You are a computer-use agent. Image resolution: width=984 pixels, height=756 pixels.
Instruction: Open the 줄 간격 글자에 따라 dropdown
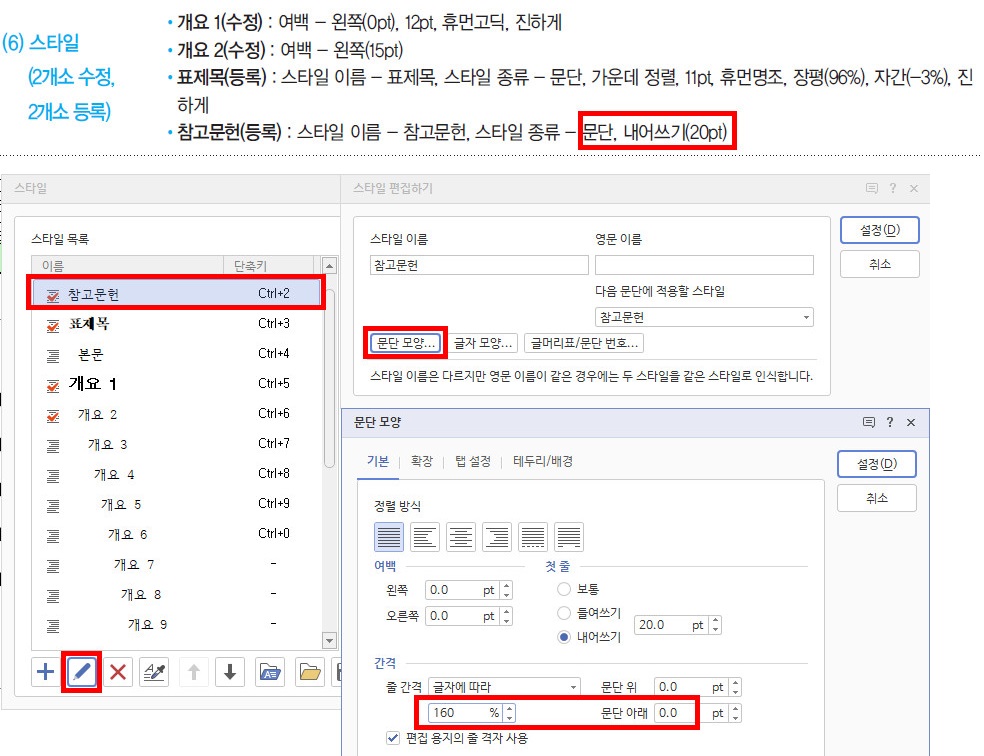click(x=505, y=687)
